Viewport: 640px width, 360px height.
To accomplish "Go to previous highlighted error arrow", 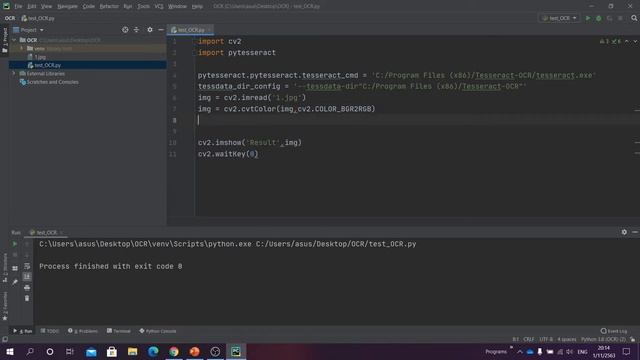I will 627,41.
